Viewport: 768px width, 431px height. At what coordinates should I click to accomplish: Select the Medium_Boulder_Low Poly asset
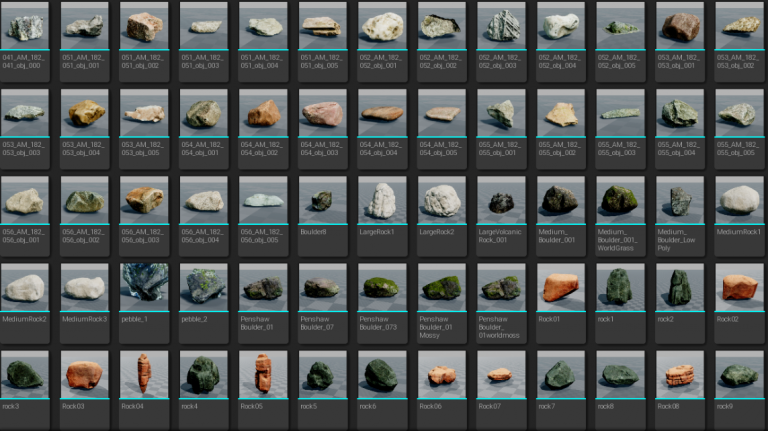pos(680,200)
